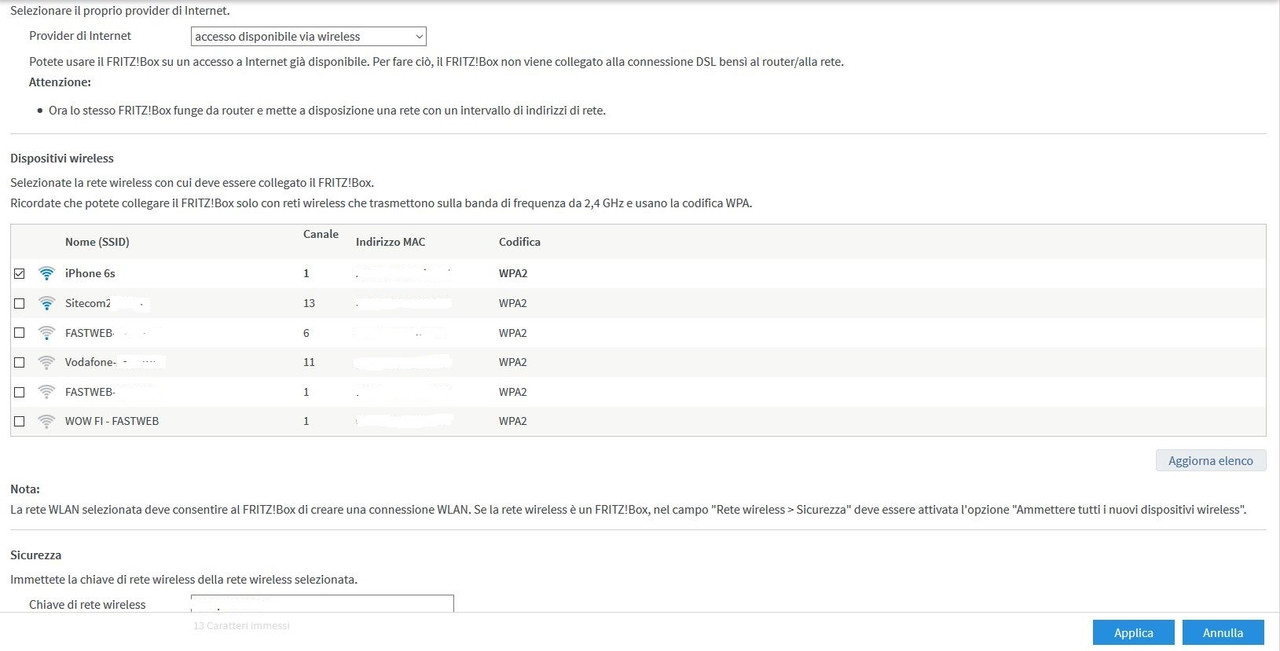1280x651 pixels.
Task: Click the channel 13 value for Sitecom
Action: coord(309,303)
